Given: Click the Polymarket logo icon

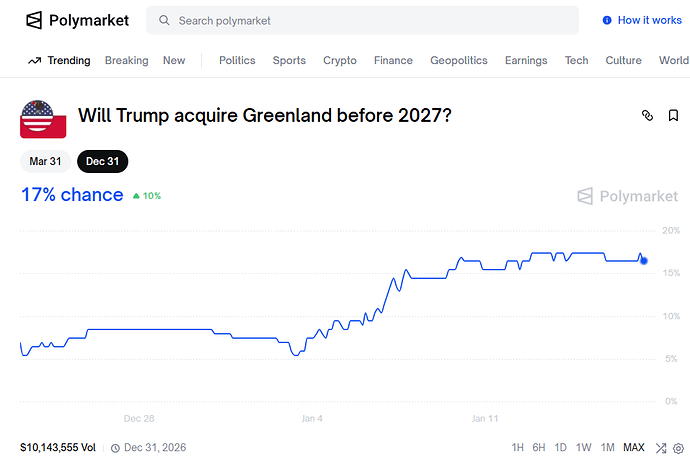Looking at the screenshot, I should 34,20.
